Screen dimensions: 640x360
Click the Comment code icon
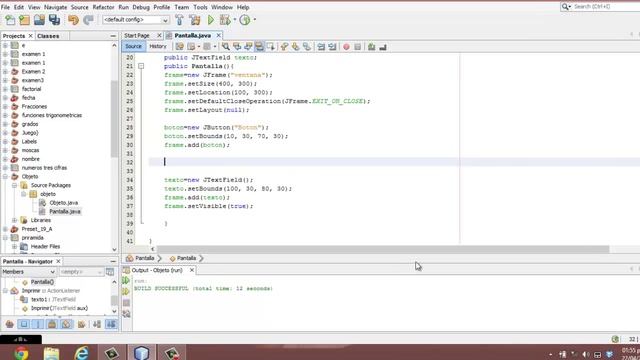coord(371,47)
